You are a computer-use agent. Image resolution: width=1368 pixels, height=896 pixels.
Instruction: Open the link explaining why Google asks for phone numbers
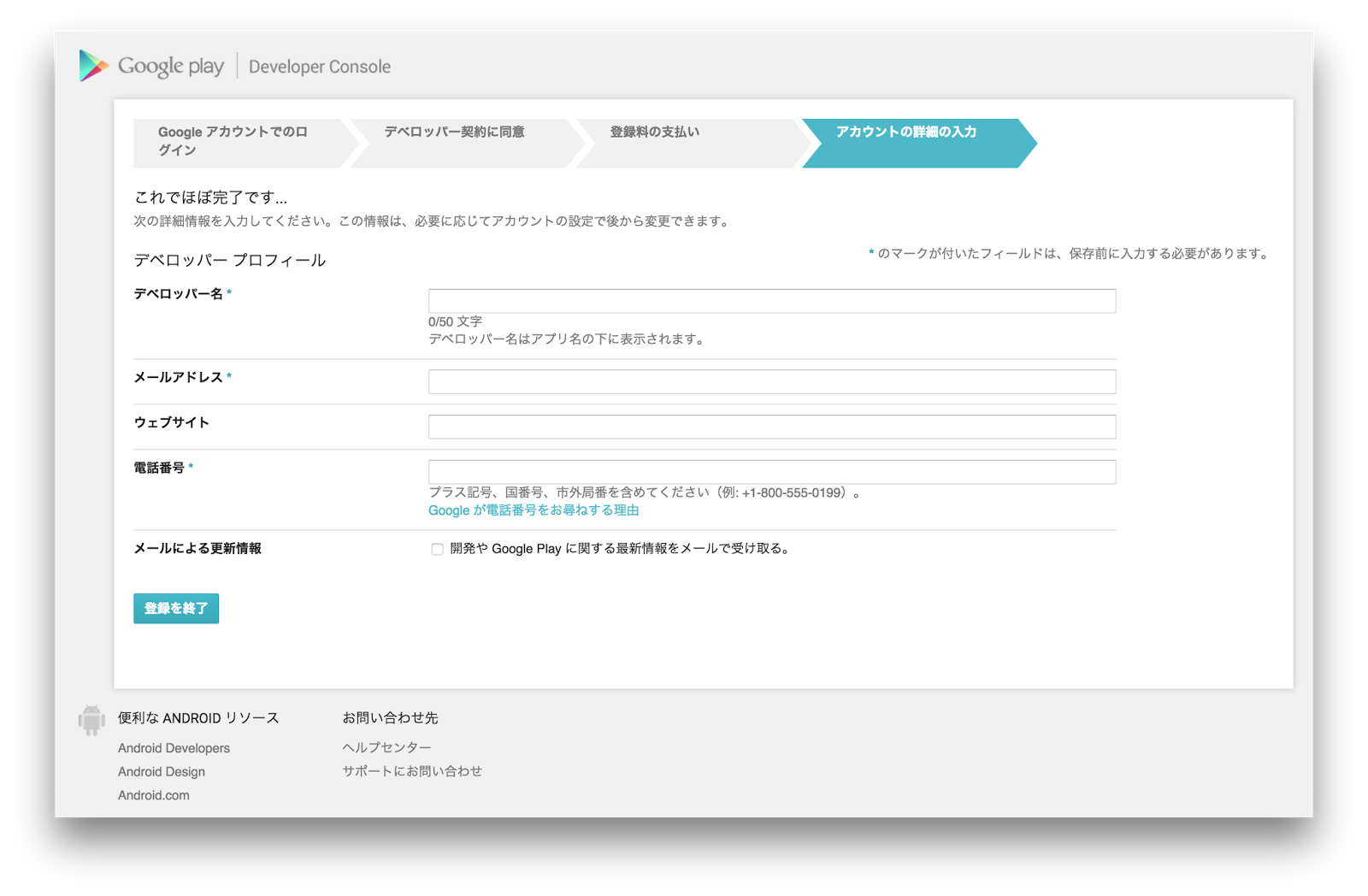click(536, 509)
